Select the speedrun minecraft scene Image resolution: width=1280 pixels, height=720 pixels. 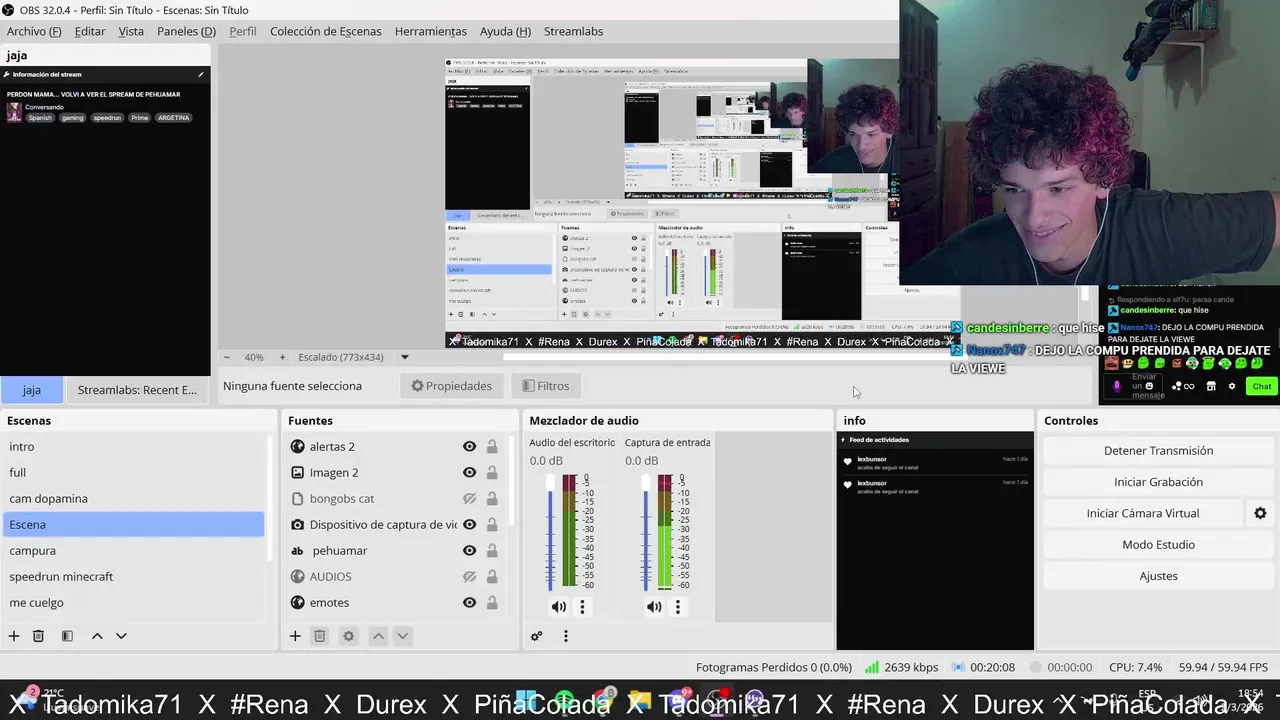134,576
